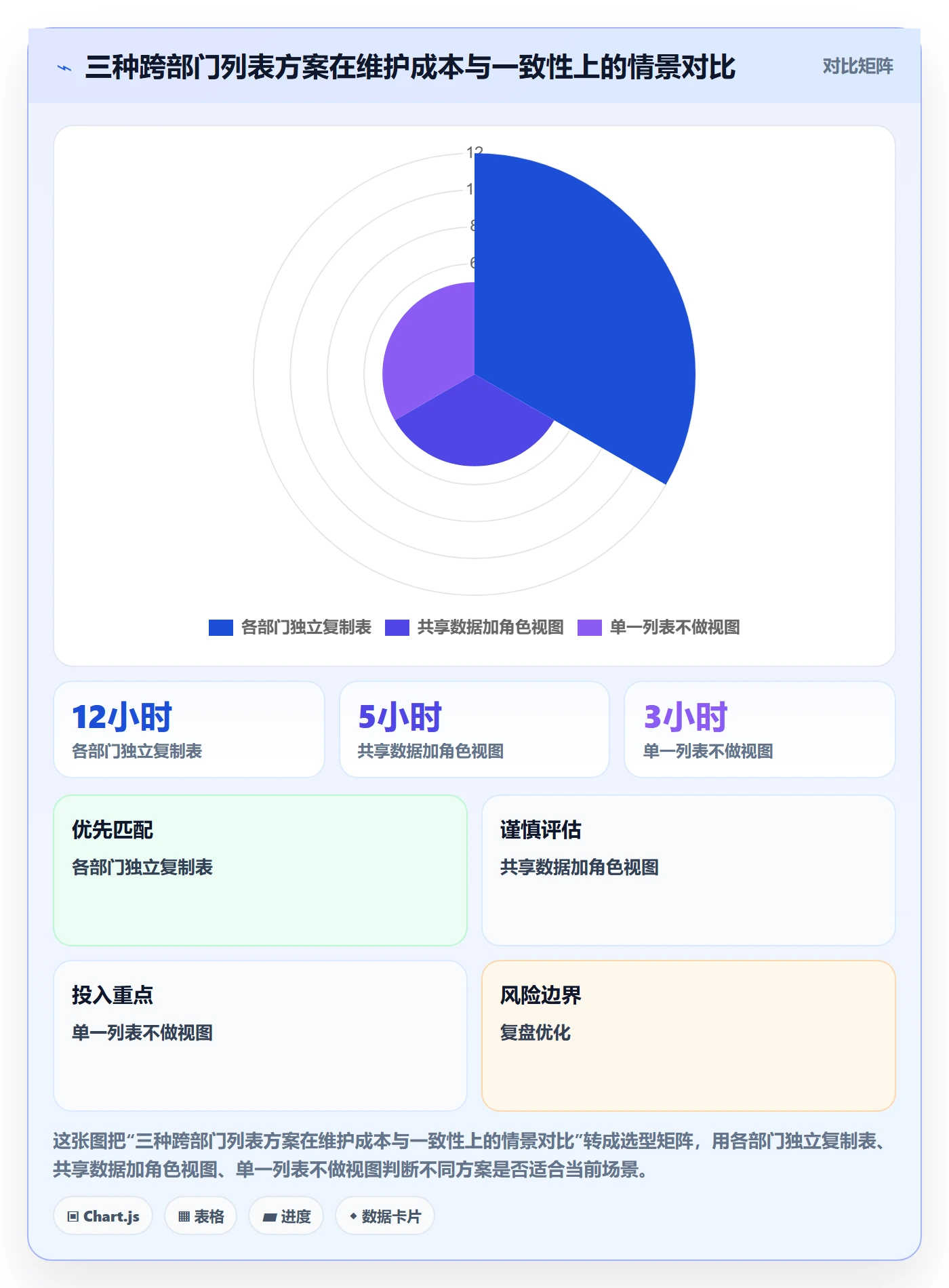Click the grid icon in 表格 chip
The height and width of the screenshot is (1288, 949).
pyautogui.click(x=184, y=1217)
